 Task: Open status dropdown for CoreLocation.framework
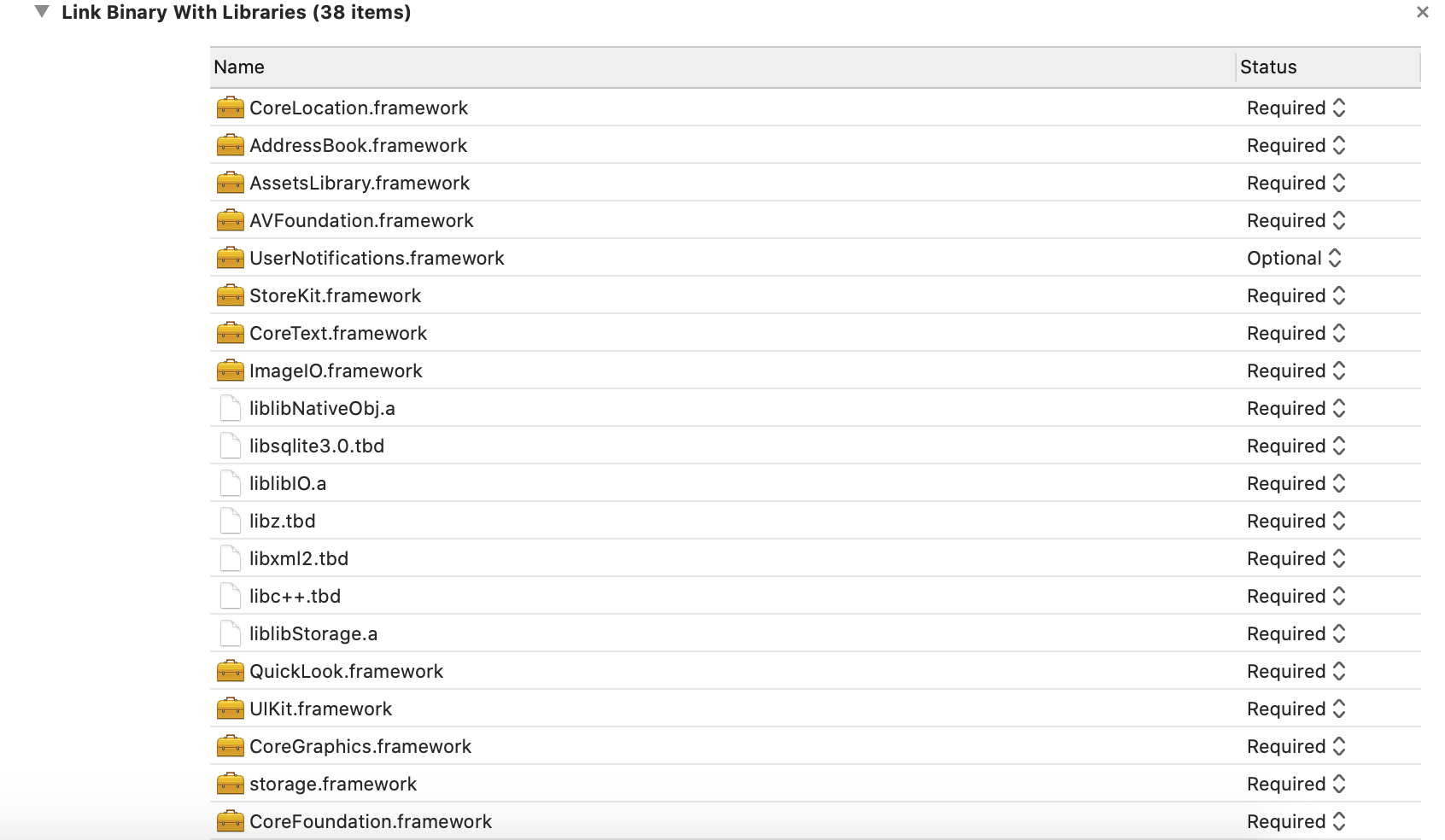pyautogui.click(x=1296, y=108)
